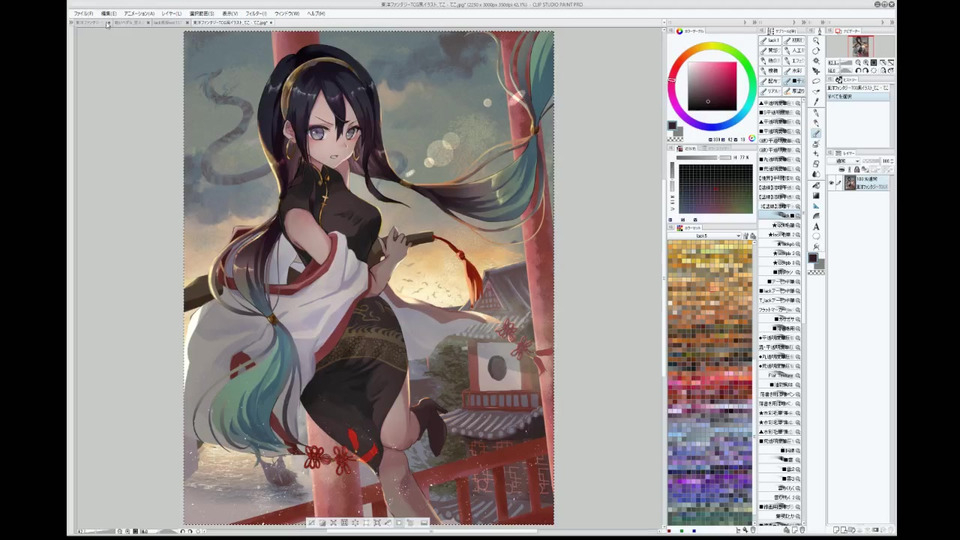The image size is (960, 540).
Task: Select the Balloon tool
Action: pyautogui.click(x=816, y=237)
